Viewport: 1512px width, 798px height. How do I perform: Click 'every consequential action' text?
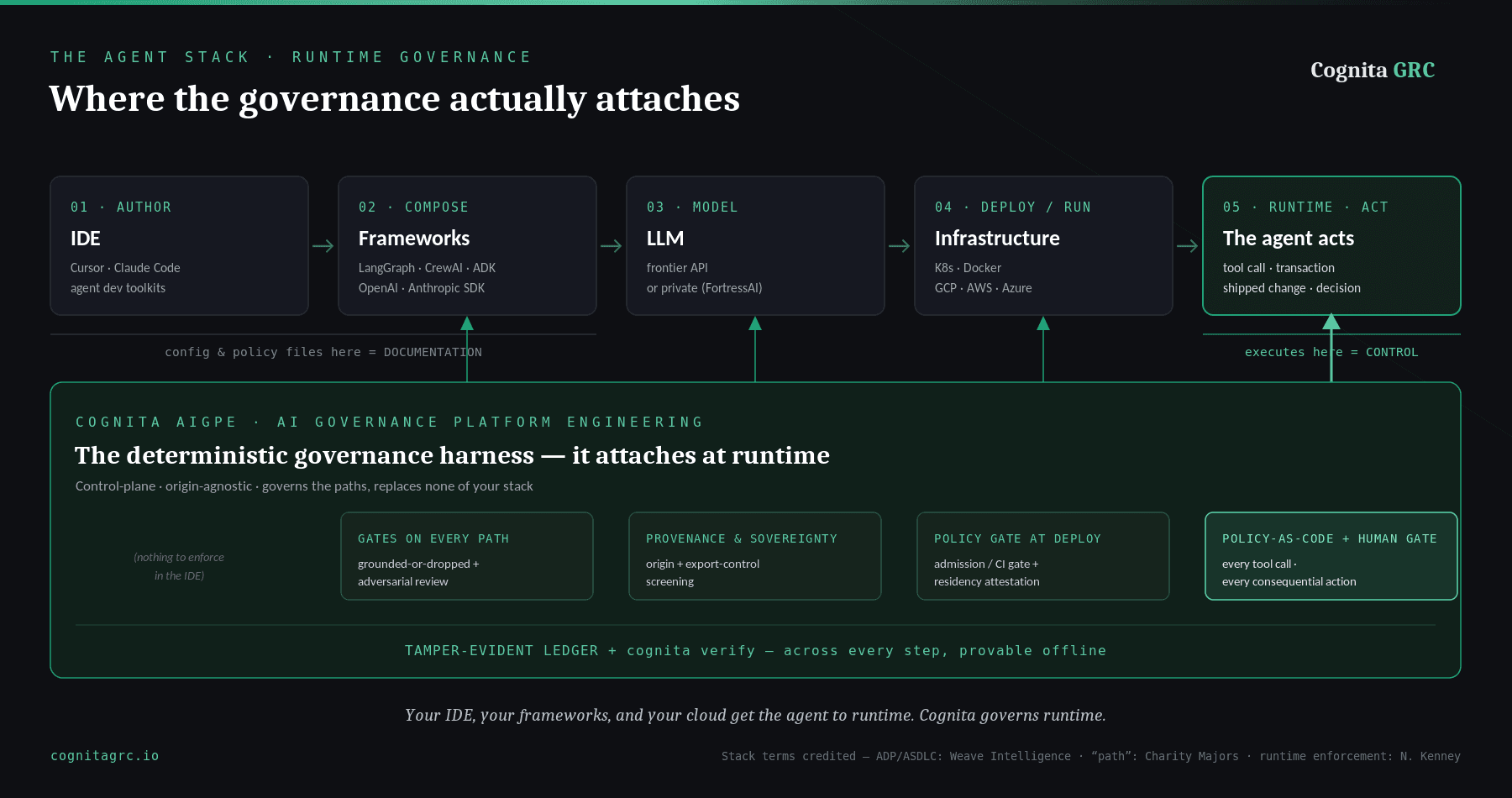[1289, 581]
